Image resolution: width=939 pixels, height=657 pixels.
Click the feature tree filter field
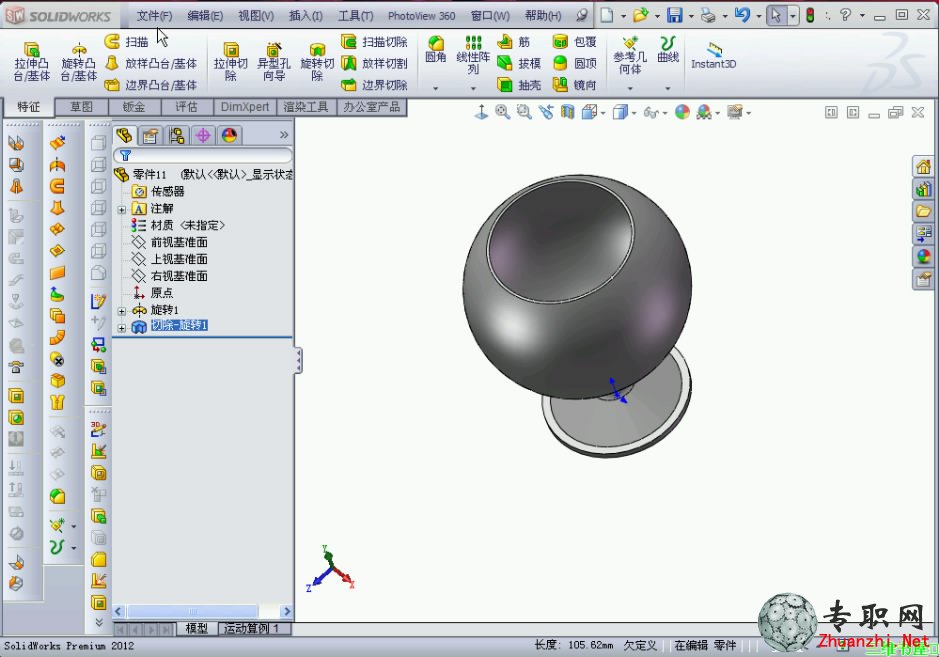point(203,156)
